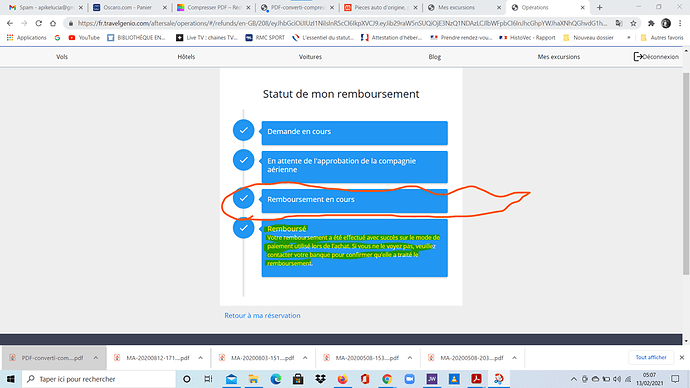Open Dropbox from taskbar
Image resolution: width=690 pixels, height=388 pixels.
(x=320, y=379)
